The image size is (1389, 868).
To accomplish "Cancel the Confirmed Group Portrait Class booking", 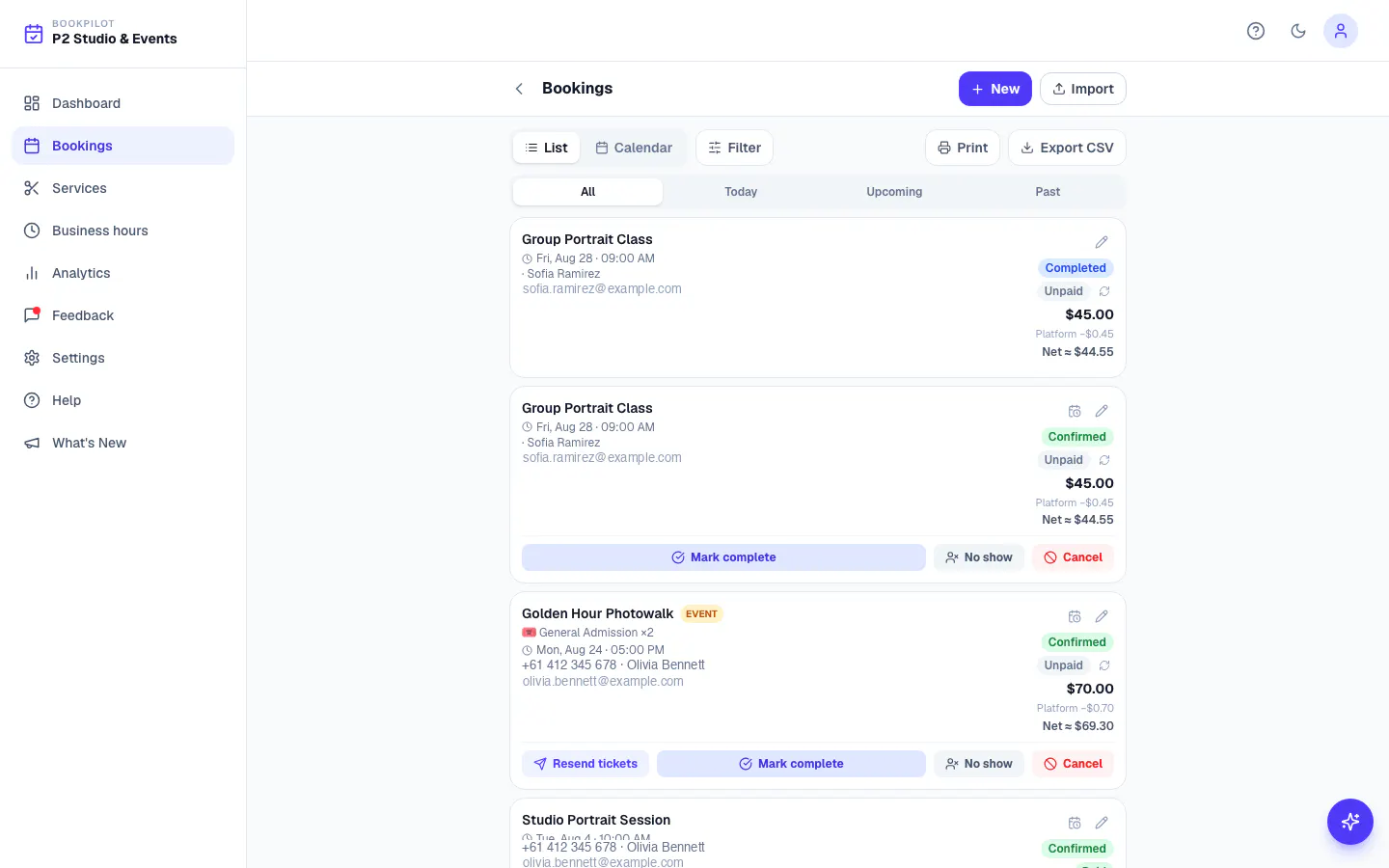I will coord(1073,557).
